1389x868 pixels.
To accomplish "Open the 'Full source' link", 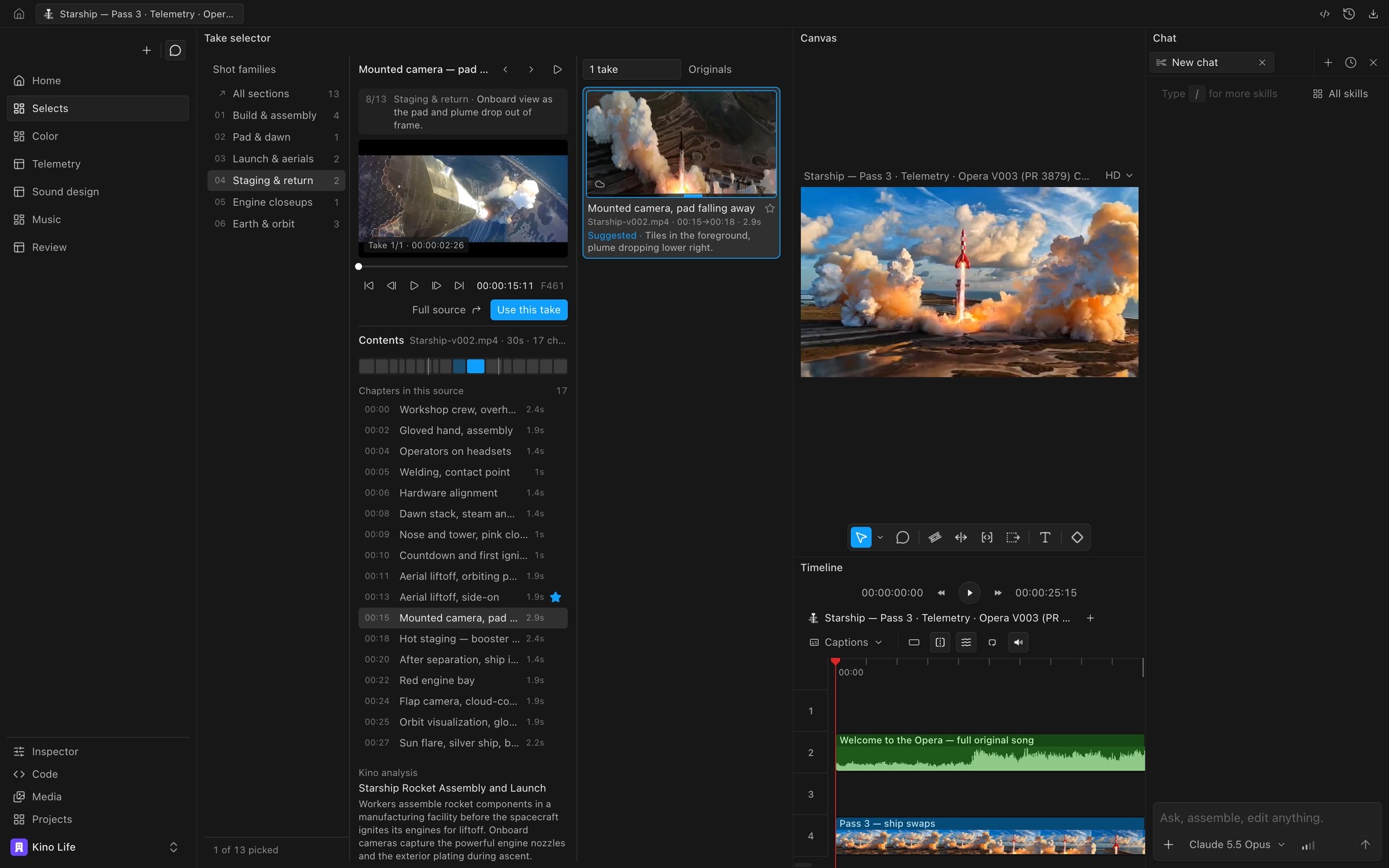I will pos(446,310).
